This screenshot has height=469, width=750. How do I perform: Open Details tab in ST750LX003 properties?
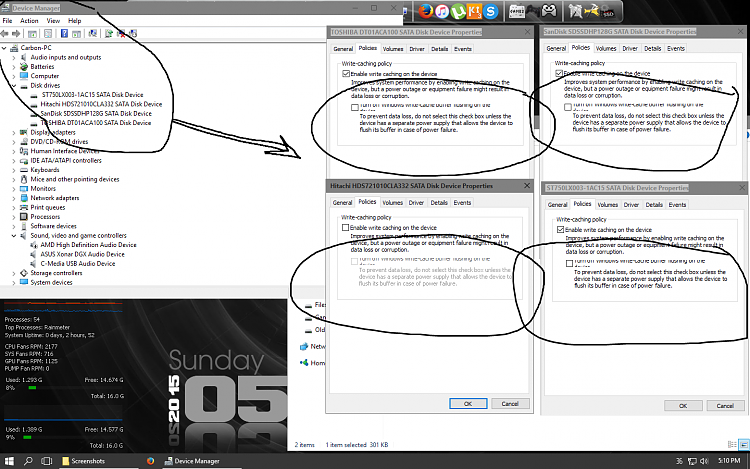coord(654,205)
